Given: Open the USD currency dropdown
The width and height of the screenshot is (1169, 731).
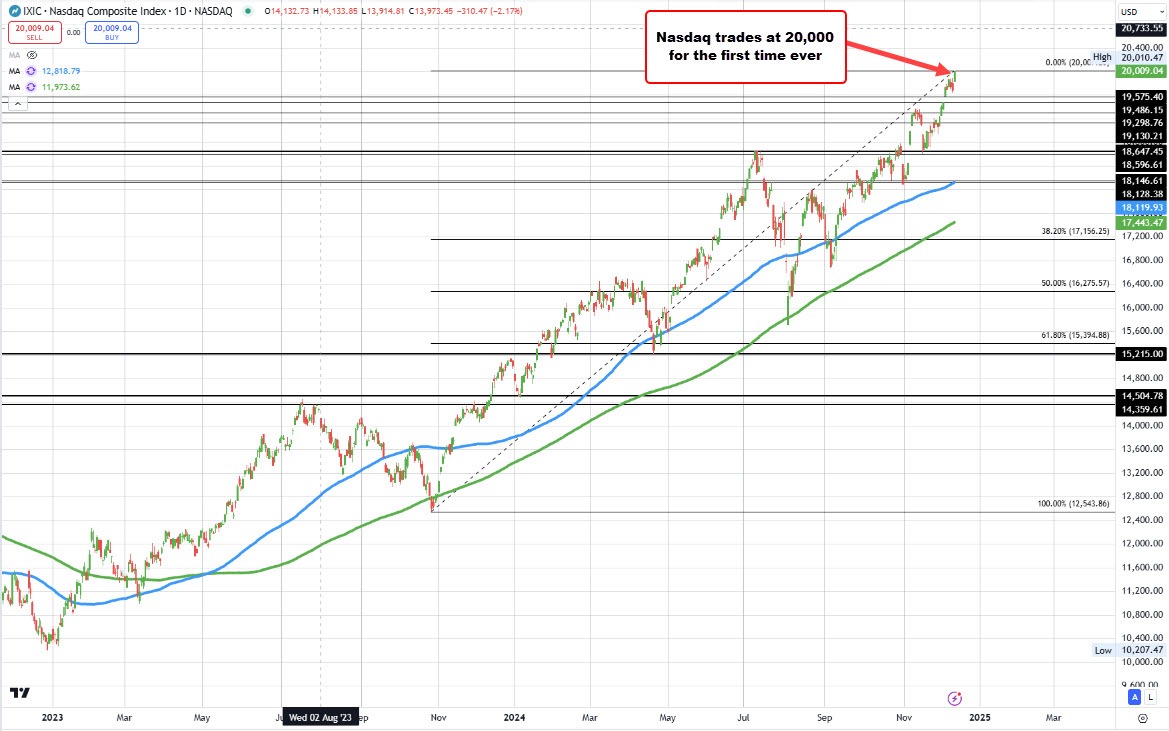Looking at the screenshot, I should [x=1142, y=12].
